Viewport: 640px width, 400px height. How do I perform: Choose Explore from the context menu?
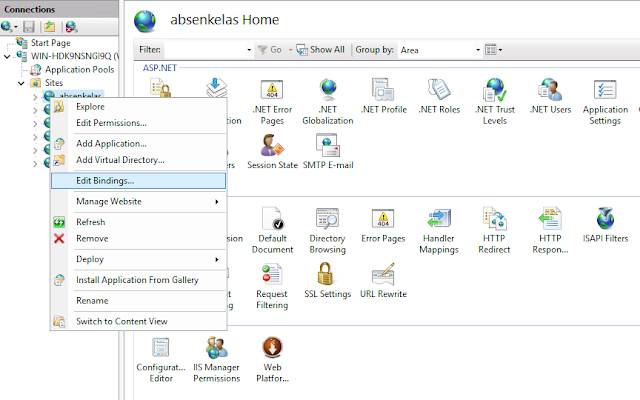coord(138,107)
